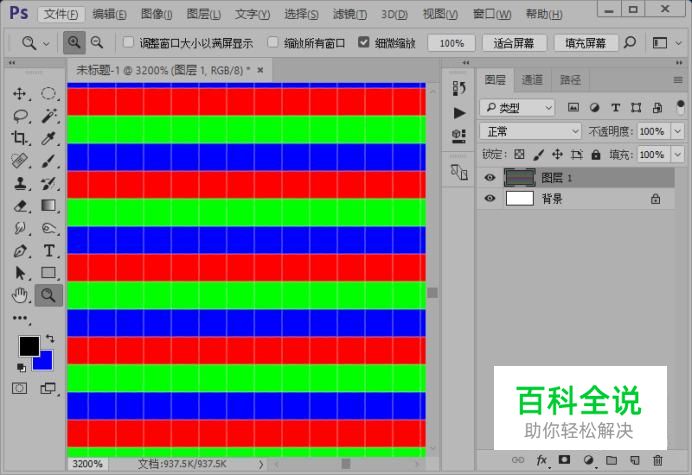Switch to the 路径 tab

point(570,80)
